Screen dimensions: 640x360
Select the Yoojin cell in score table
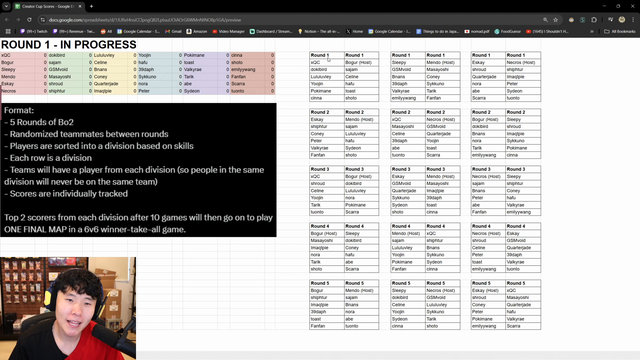point(154,55)
